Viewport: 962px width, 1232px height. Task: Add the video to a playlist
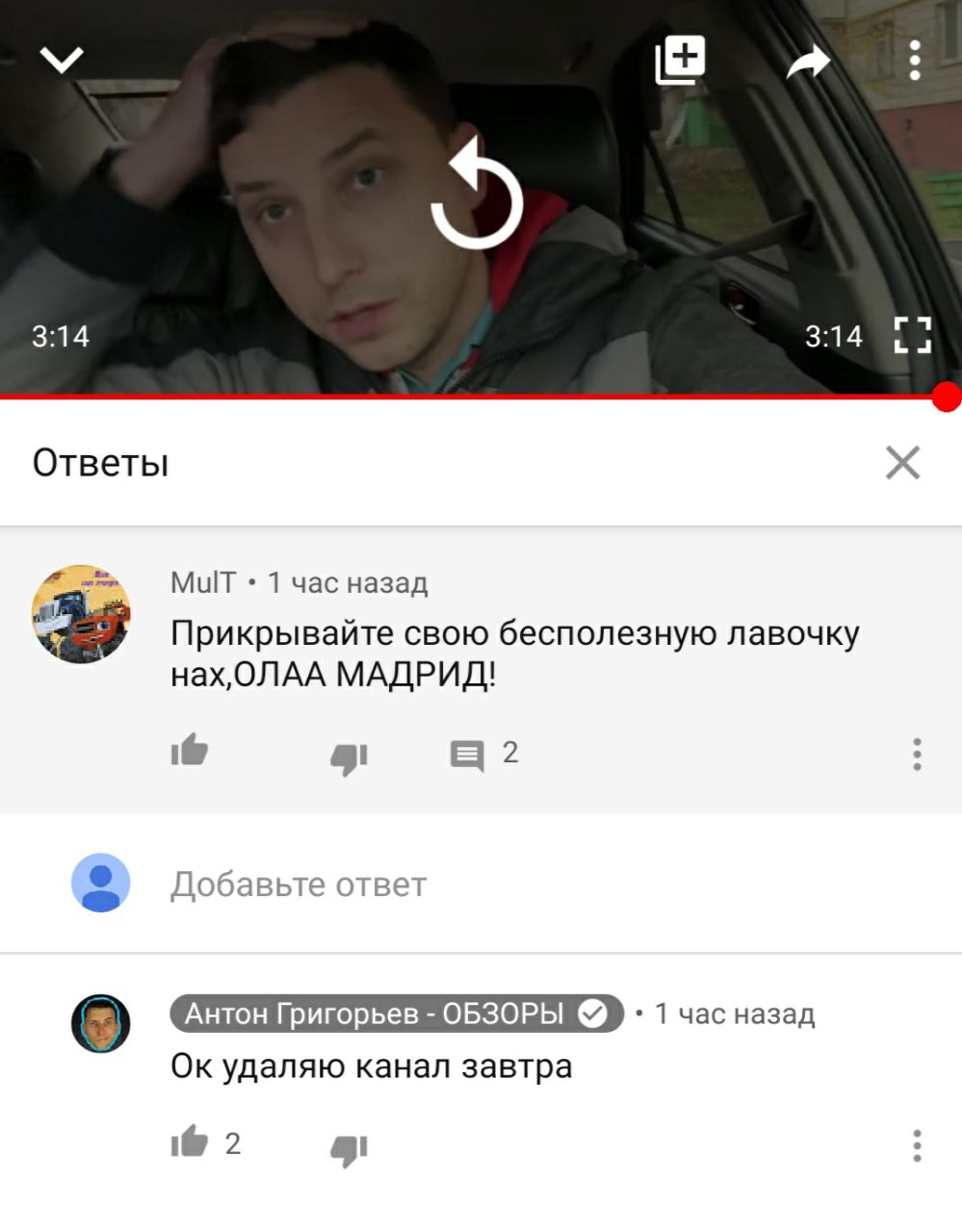[x=680, y=61]
